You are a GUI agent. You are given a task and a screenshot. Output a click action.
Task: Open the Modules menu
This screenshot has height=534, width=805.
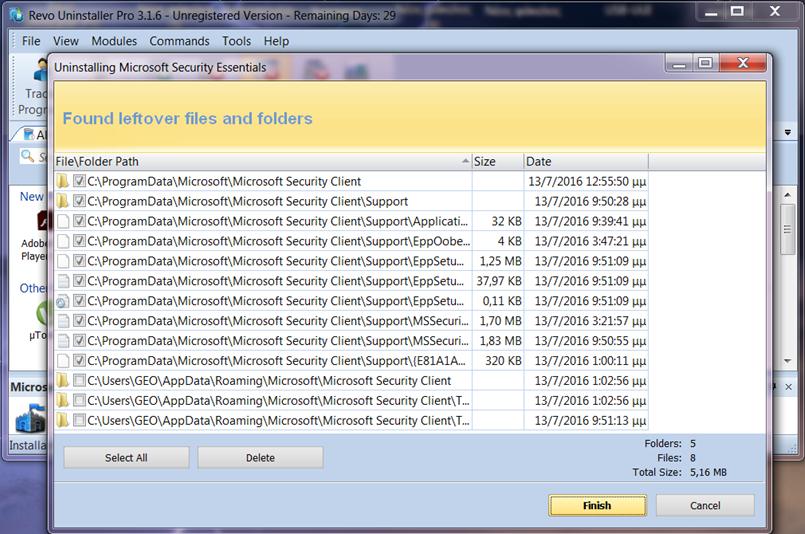click(x=114, y=41)
